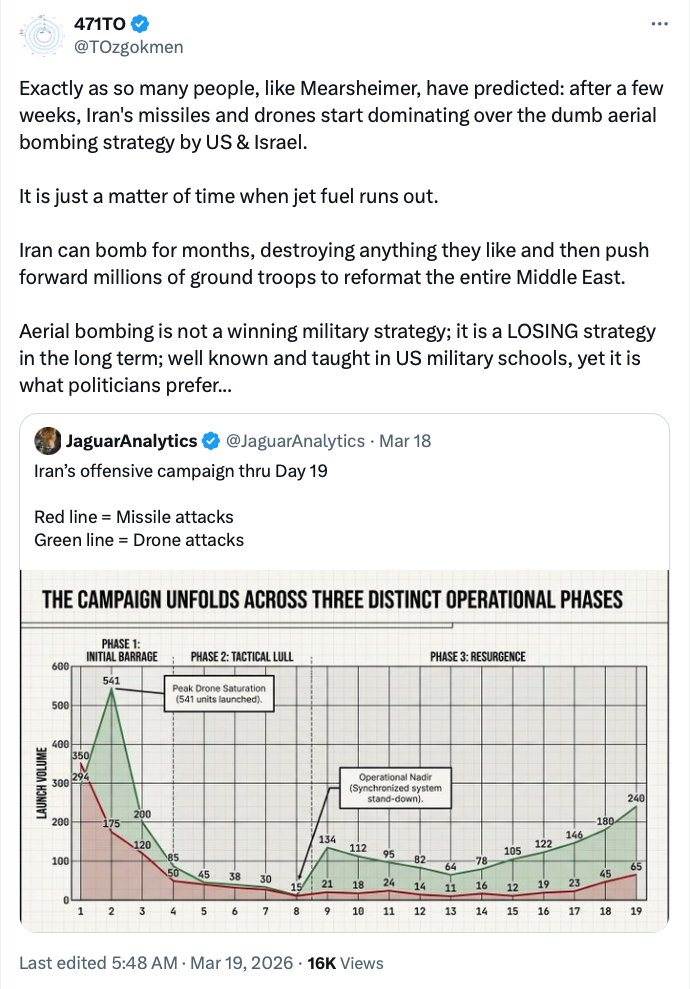Click the Last edited timestamp link
The image size is (690, 989).
coord(156,963)
